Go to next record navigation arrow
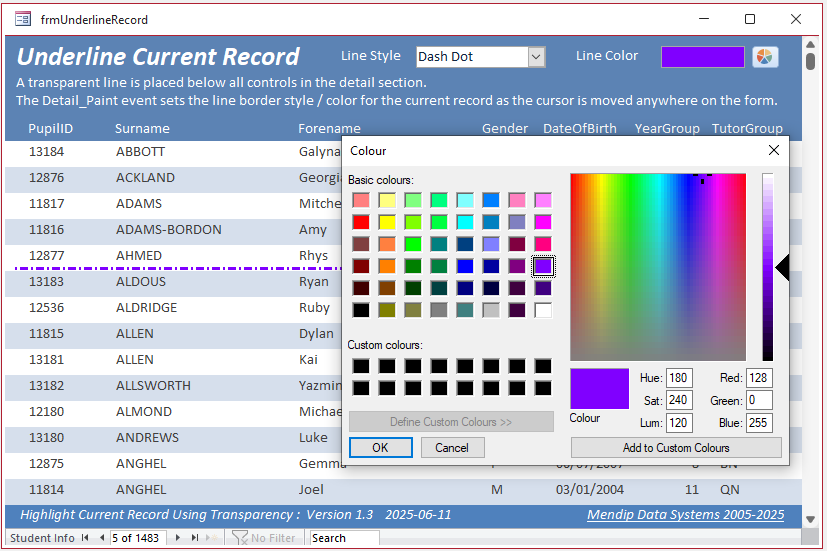 [178, 538]
